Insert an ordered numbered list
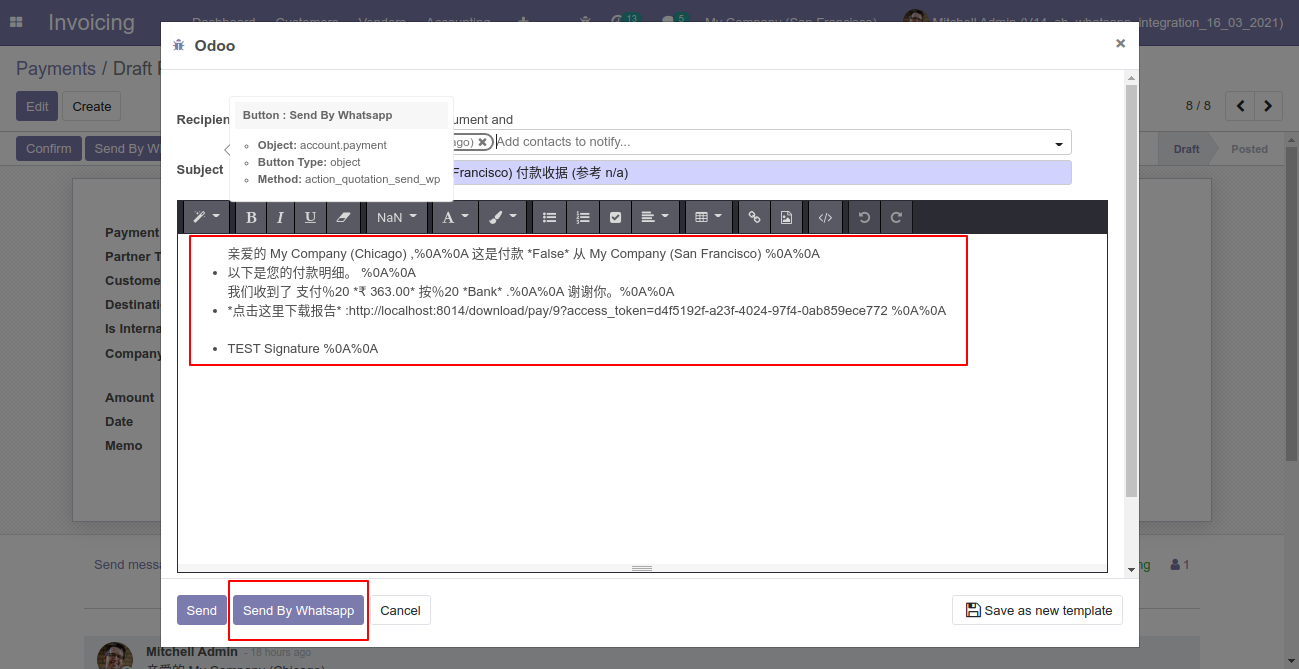Image resolution: width=1299 pixels, height=669 pixels. point(583,217)
